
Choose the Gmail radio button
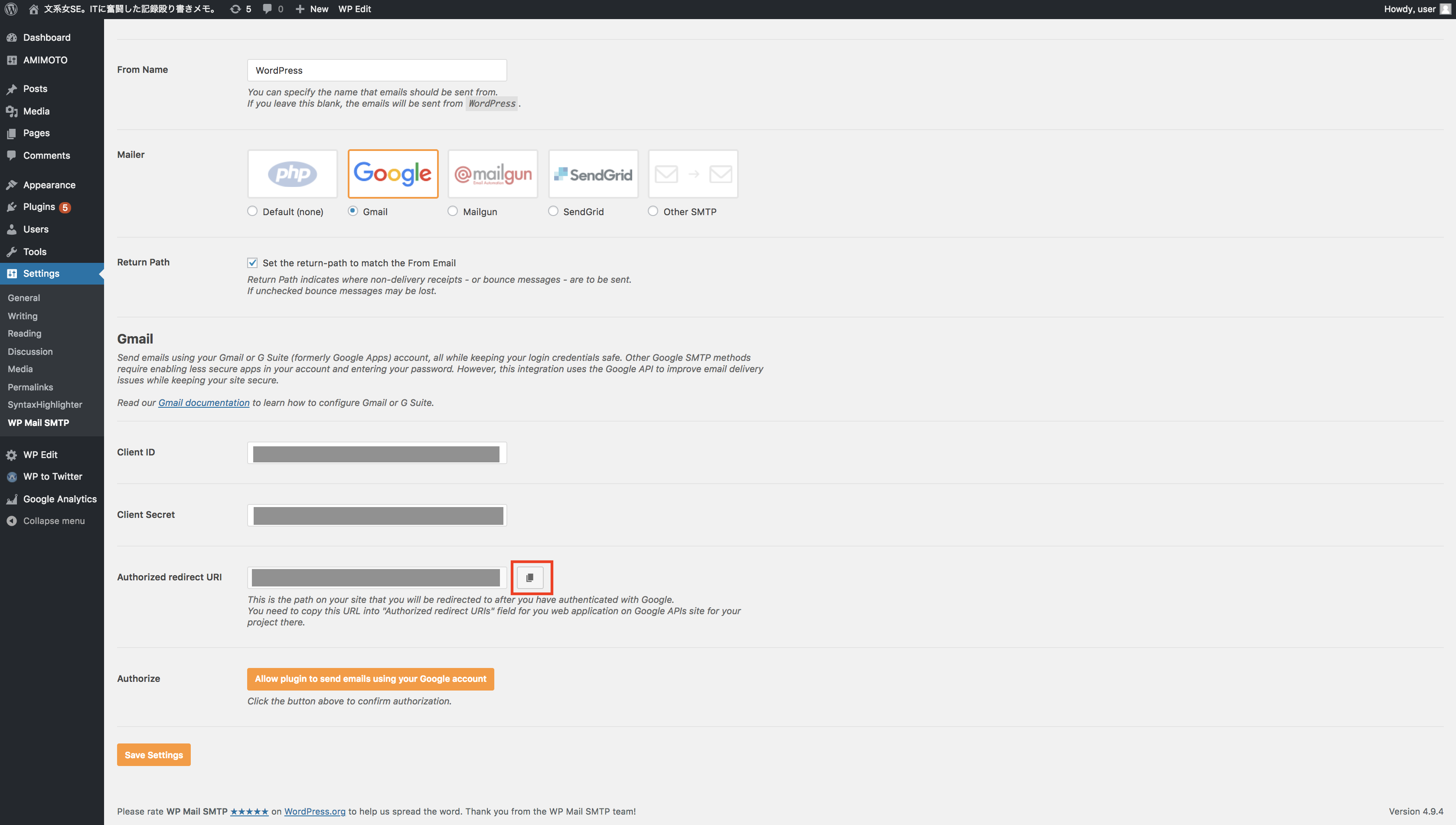click(x=353, y=211)
